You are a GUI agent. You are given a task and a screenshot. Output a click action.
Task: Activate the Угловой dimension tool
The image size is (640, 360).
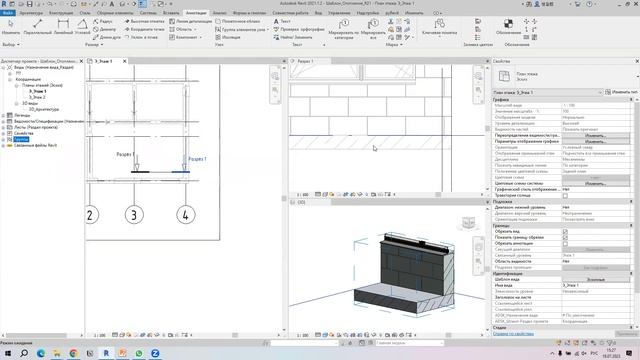(82, 27)
